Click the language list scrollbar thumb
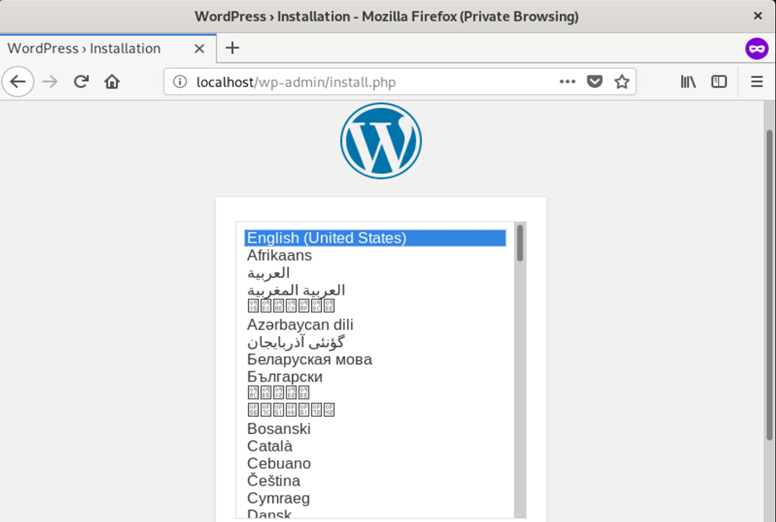Viewport: 776px width, 522px height. [x=520, y=242]
